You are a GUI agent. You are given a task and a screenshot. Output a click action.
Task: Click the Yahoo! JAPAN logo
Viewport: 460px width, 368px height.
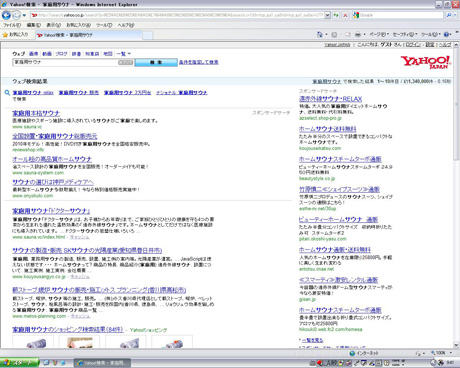coord(426,62)
